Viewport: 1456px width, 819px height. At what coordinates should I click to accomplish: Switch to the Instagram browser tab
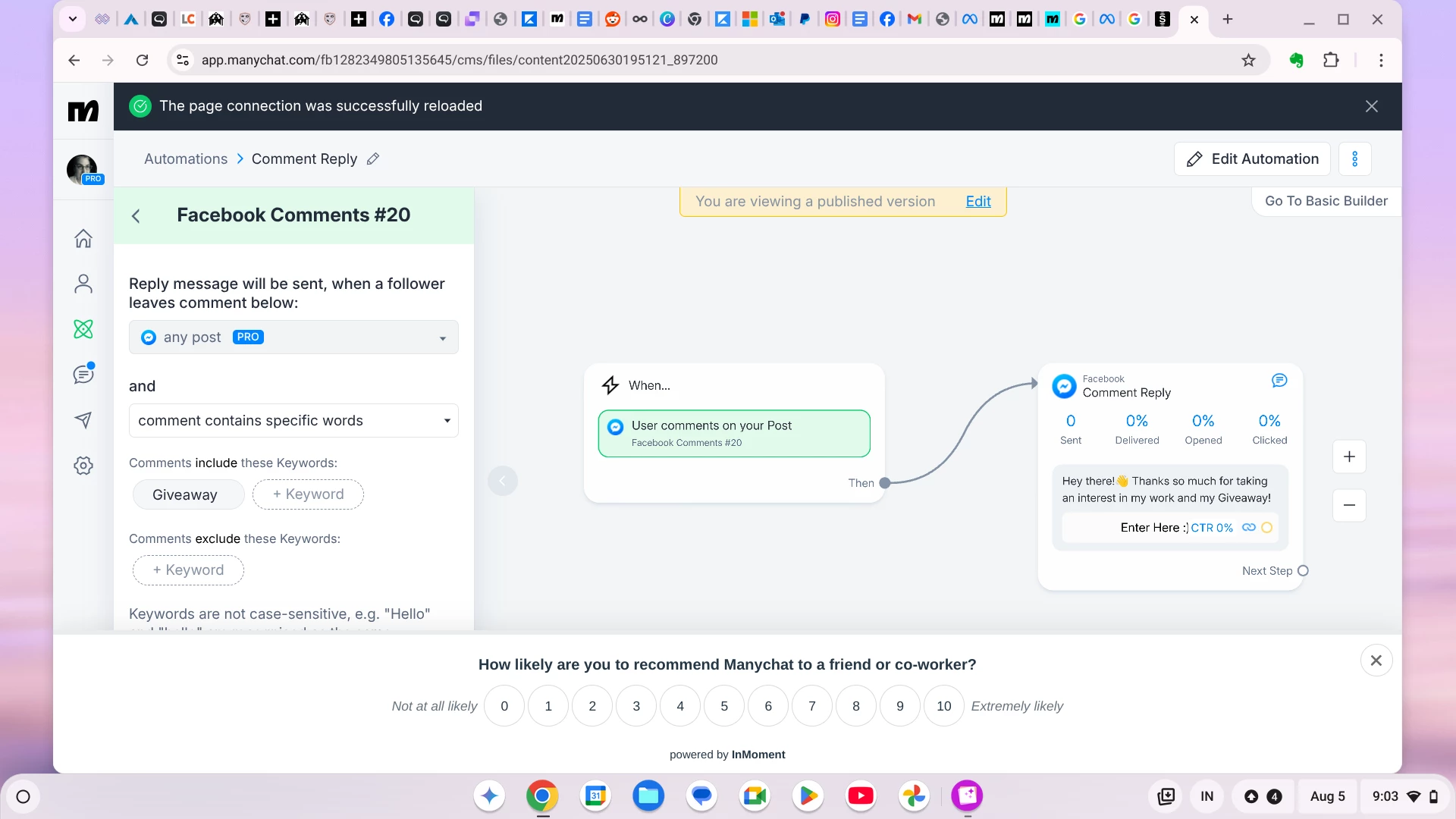pos(833,20)
